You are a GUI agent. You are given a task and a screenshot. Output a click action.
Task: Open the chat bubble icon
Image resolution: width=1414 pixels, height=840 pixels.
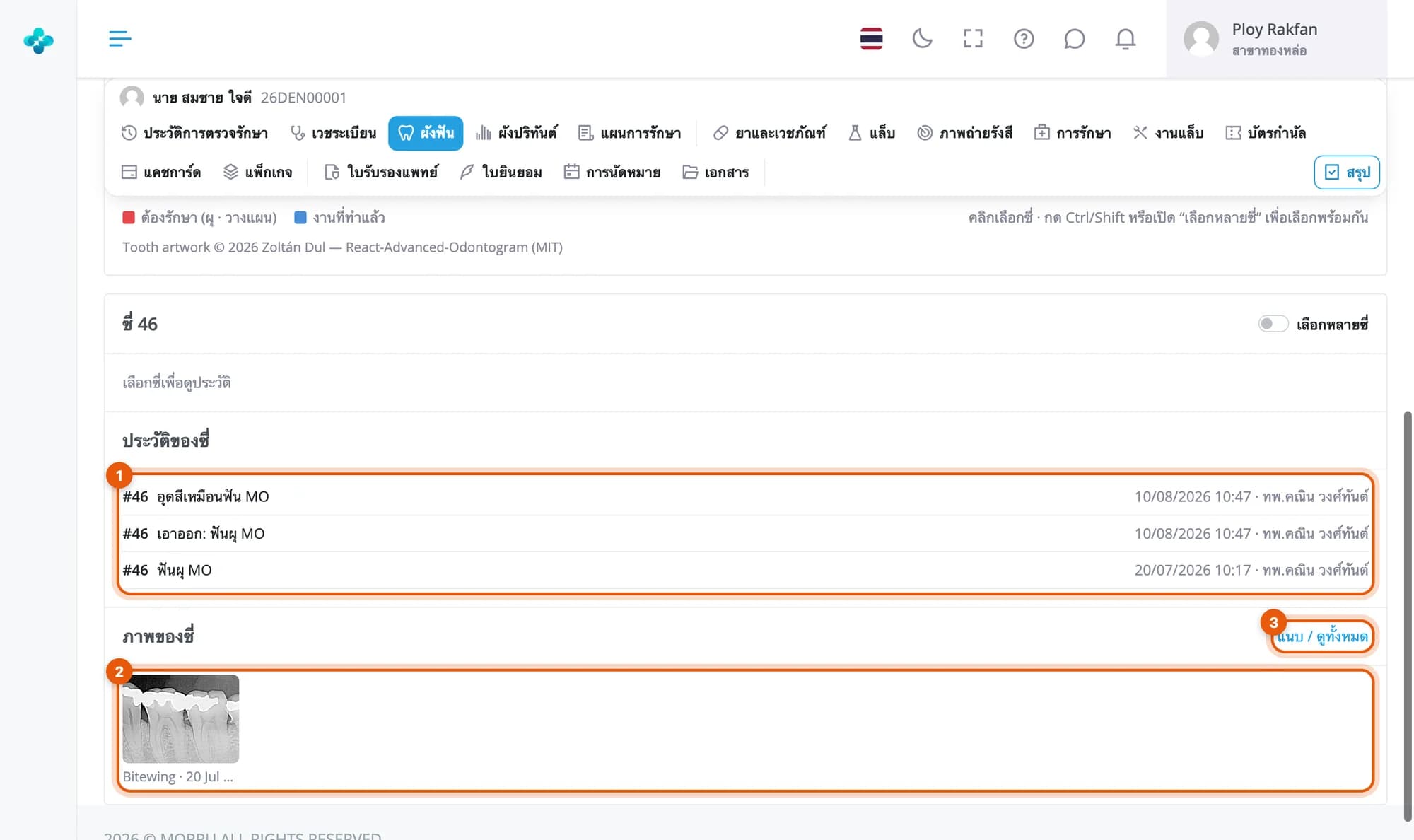click(x=1075, y=38)
